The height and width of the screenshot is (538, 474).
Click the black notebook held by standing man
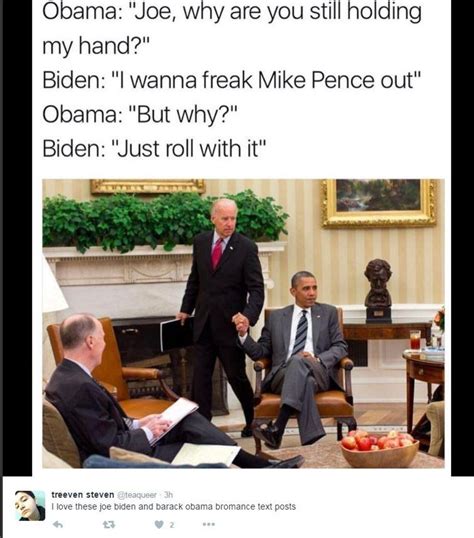coord(173,334)
